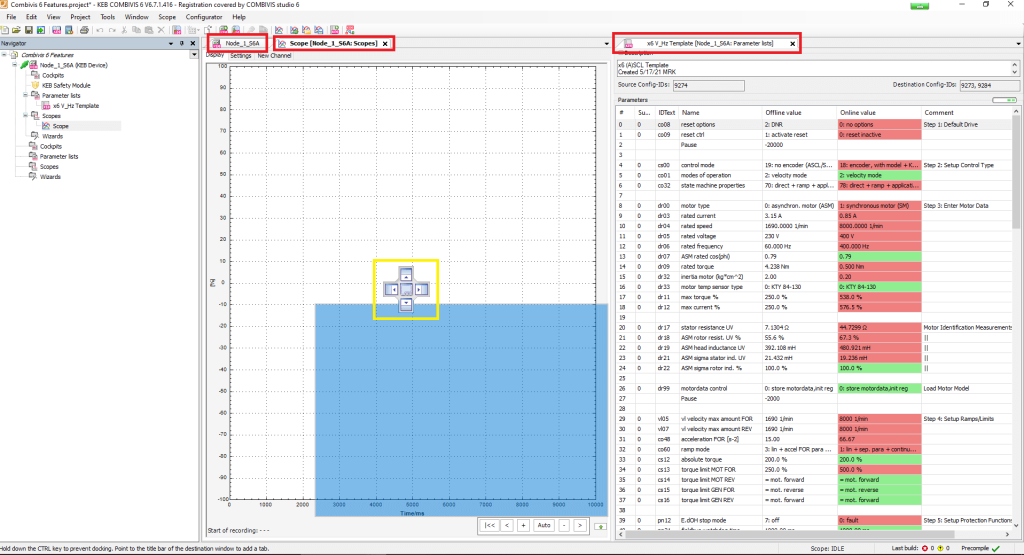The image size is (1024, 555).
Task: Click the center dock target in docking guide
Action: pyautogui.click(x=406, y=289)
